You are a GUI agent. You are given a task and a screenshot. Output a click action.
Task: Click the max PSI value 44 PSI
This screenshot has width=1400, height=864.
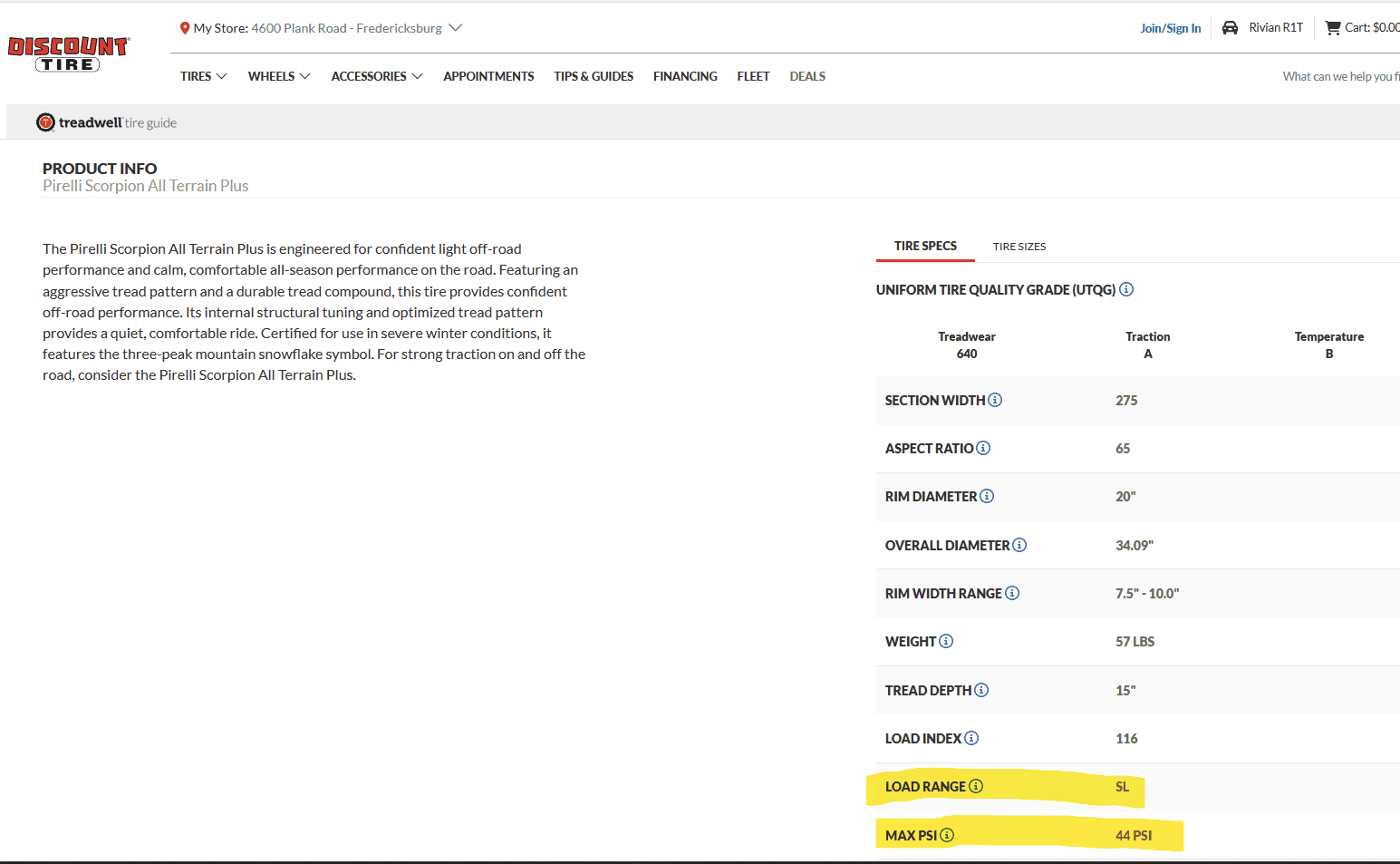1134,835
